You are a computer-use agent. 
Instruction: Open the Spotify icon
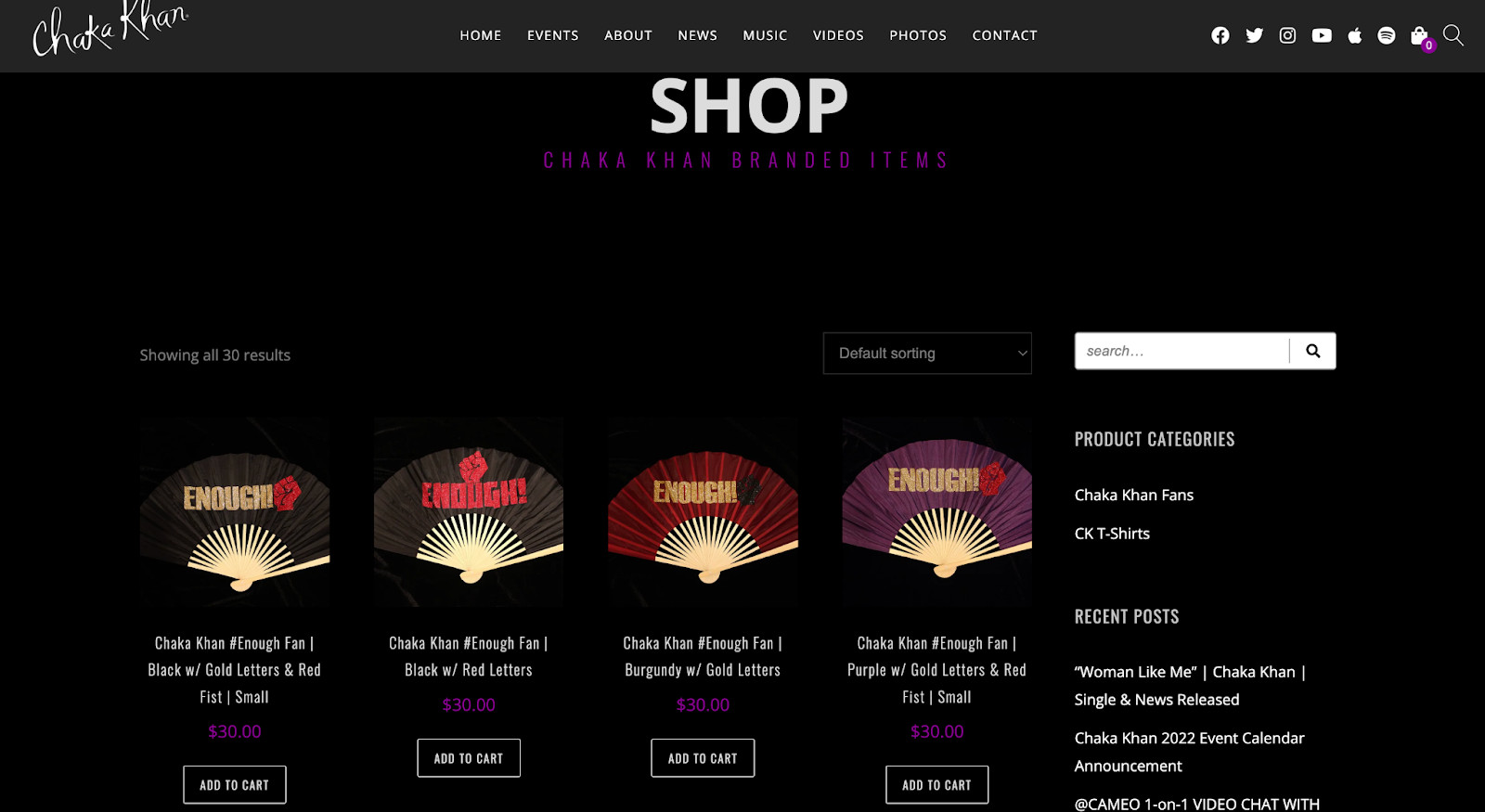[x=1387, y=35]
